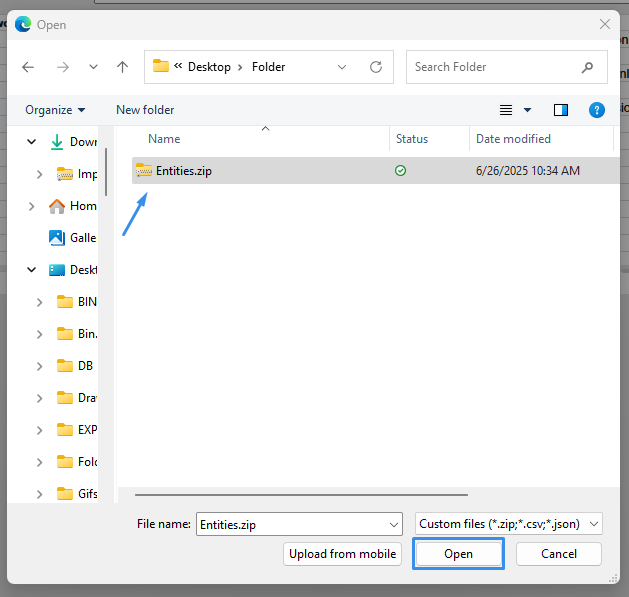Viewport: 629px width, 597px height.
Task: Expand the Fol folder node
Action: pos(39,463)
